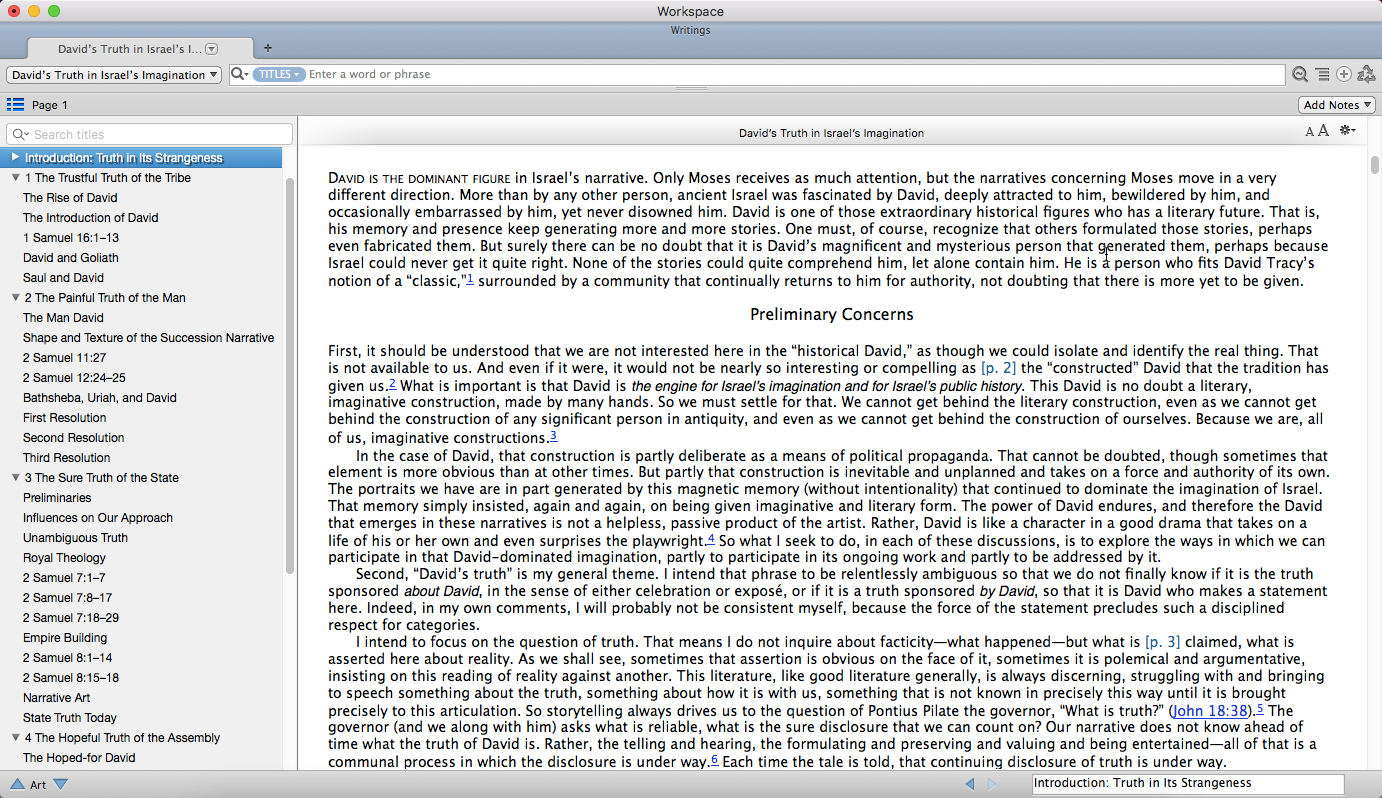Screen dimensions: 1382x798
Task: Open the book title module dropdown
Action: coord(114,75)
